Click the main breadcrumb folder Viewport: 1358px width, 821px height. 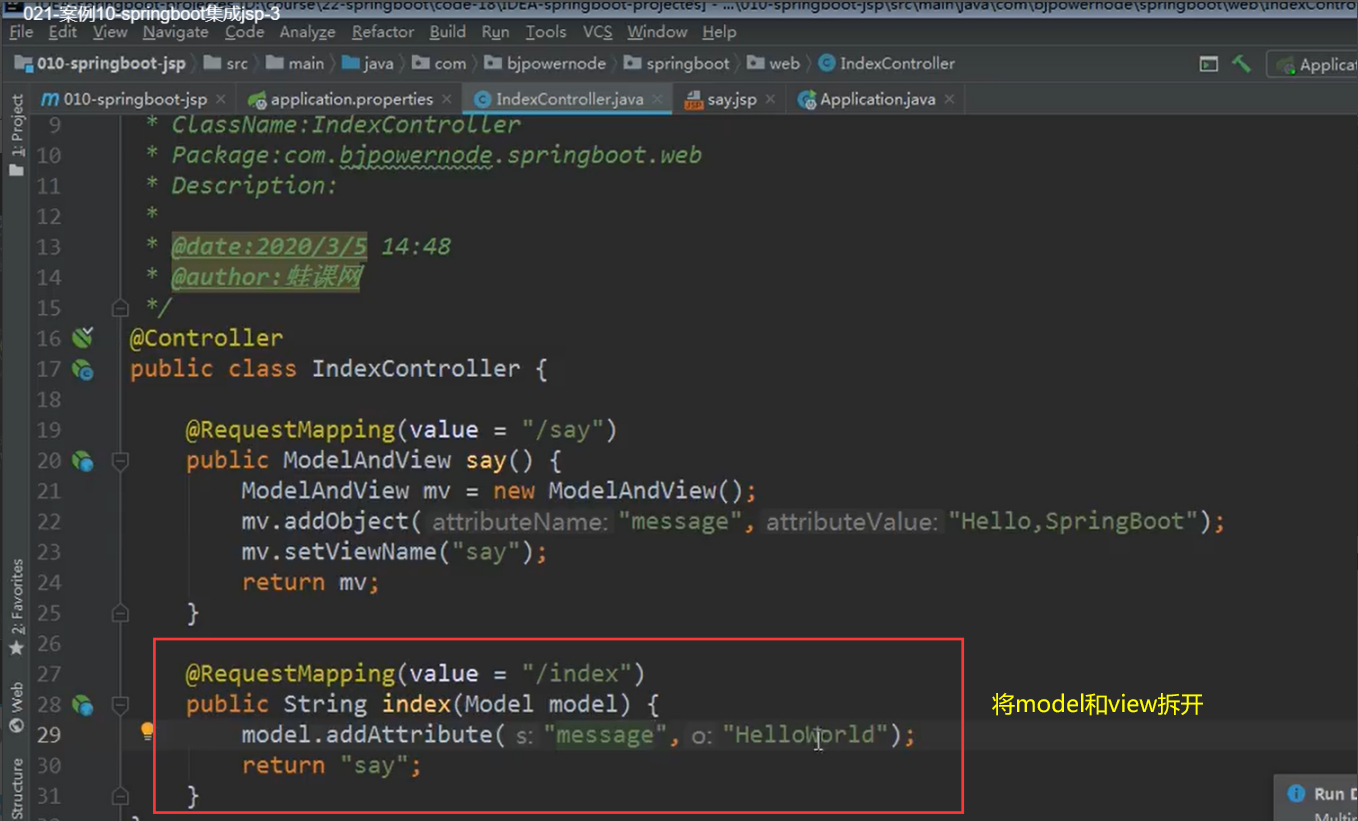point(295,63)
